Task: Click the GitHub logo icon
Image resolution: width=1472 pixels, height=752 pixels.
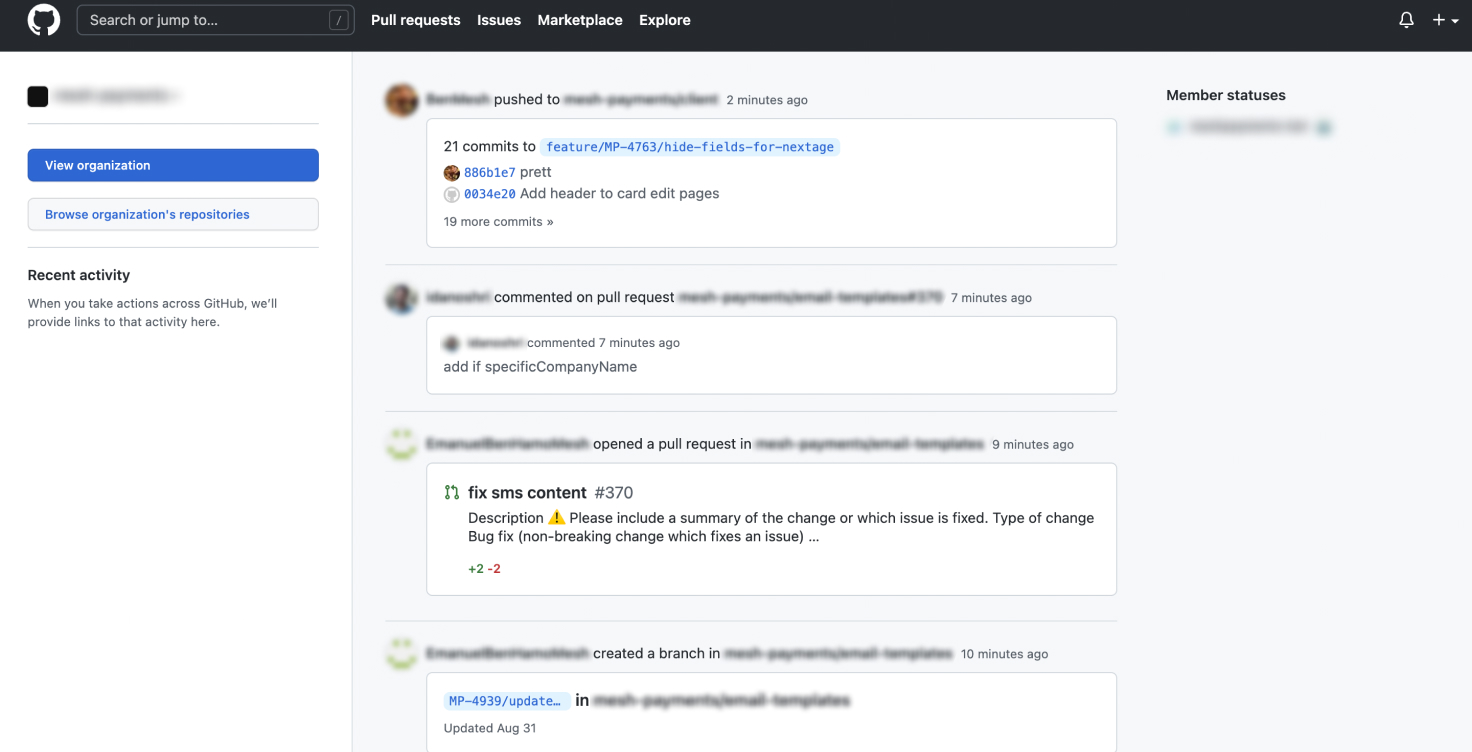Action: point(43,20)
